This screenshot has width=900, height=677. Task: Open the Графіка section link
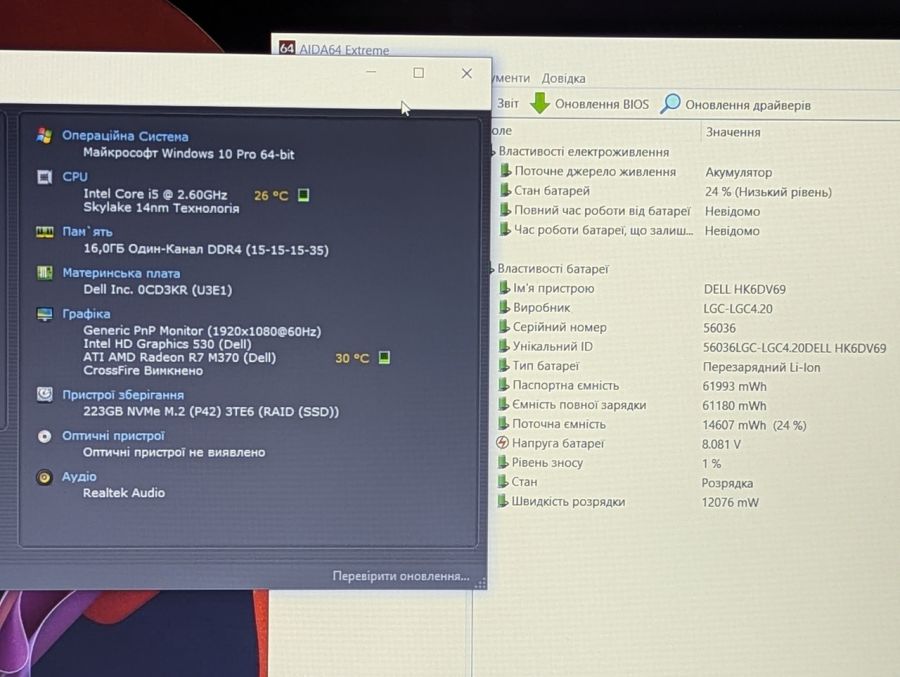click(x=86, y=314)
